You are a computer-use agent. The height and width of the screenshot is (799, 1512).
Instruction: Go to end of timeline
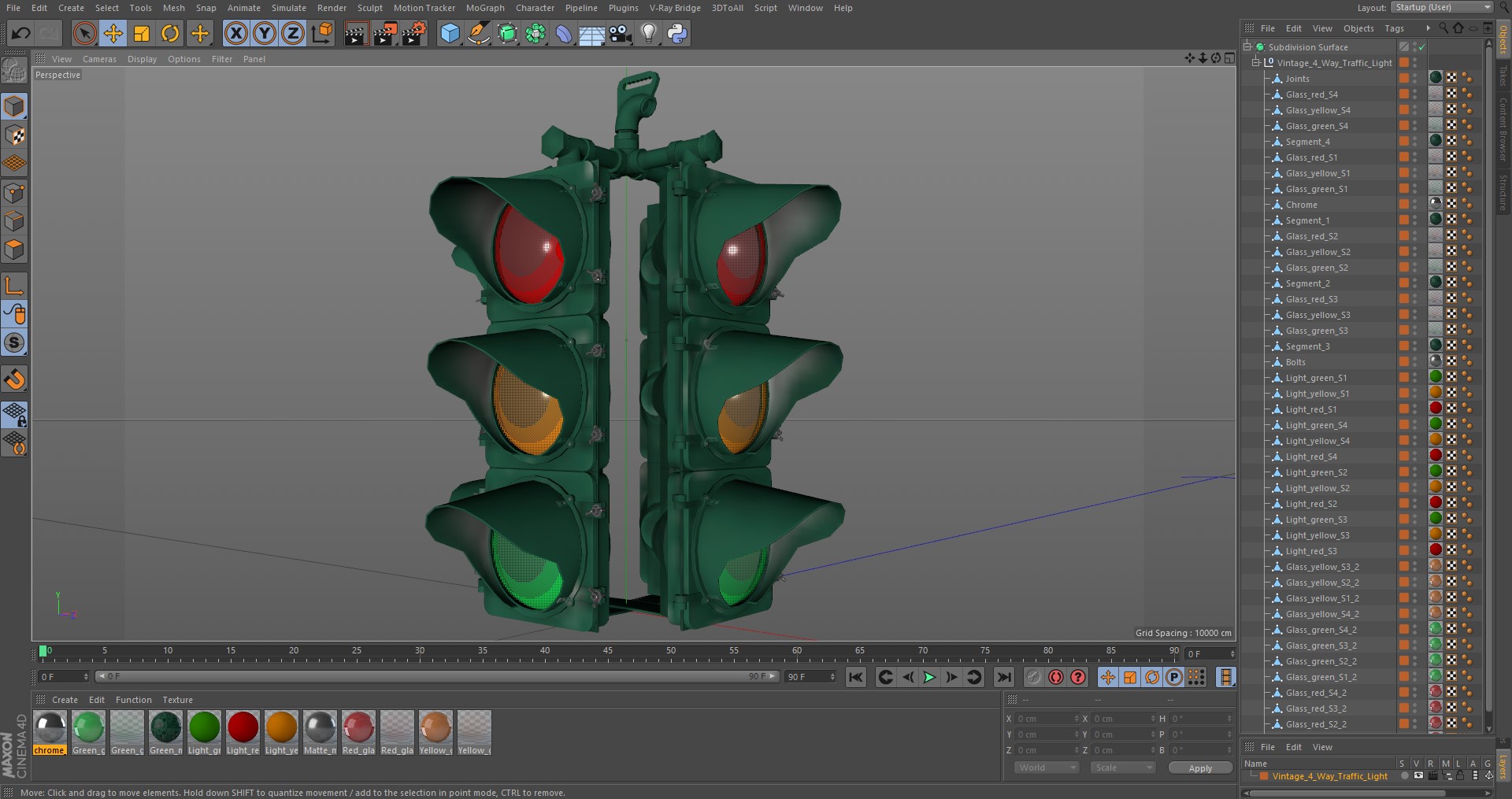coord(1003,677)
